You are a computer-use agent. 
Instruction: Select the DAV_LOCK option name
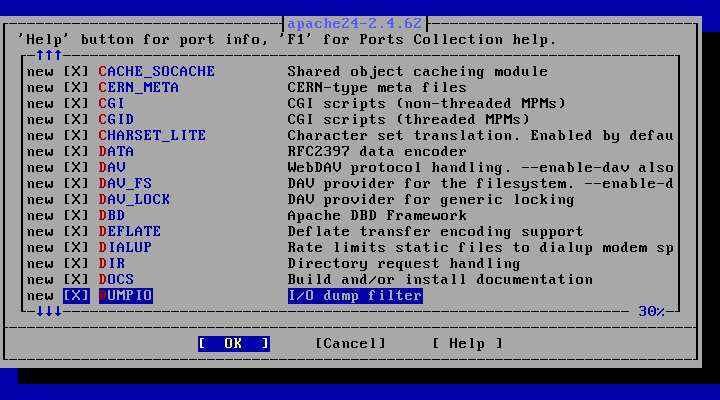(134, 200)
